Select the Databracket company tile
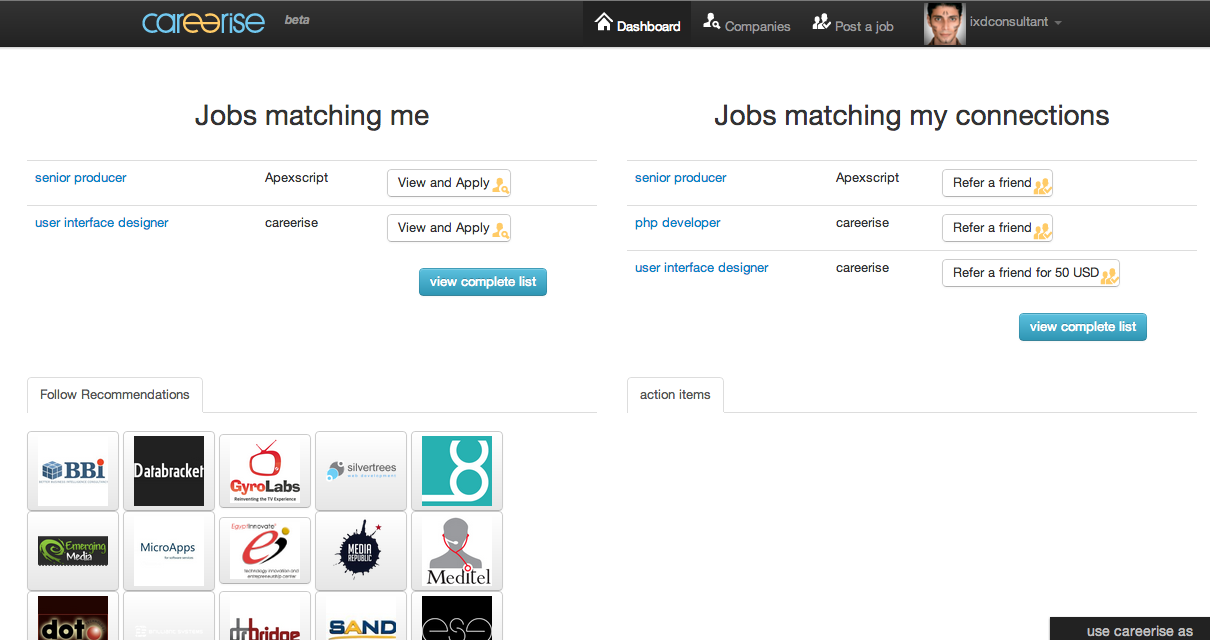The height and width of the screenshot is (640, 1210). click(169, 471)
